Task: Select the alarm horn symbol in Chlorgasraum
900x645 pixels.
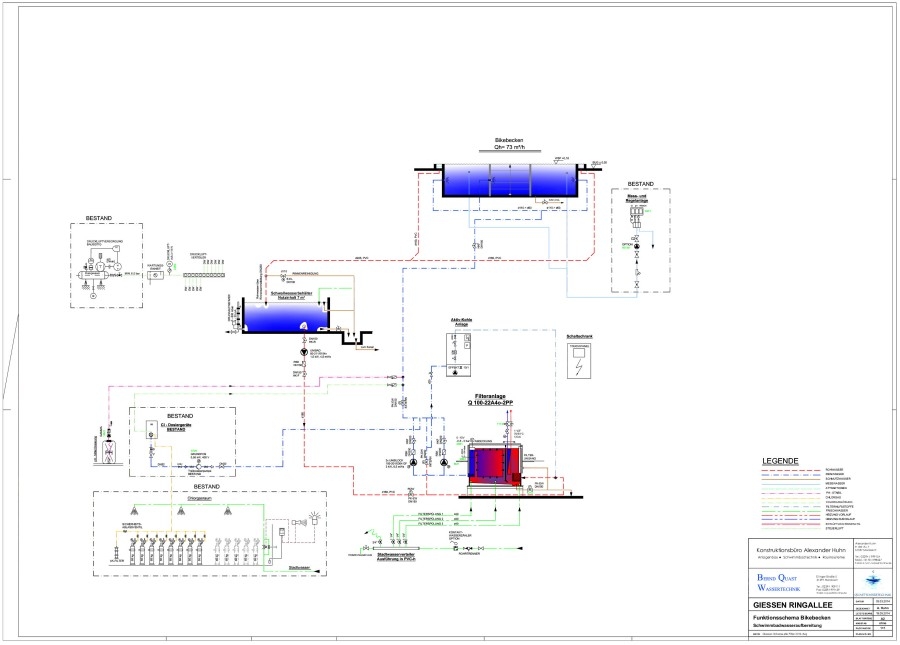Action: [x=297, y=523]
